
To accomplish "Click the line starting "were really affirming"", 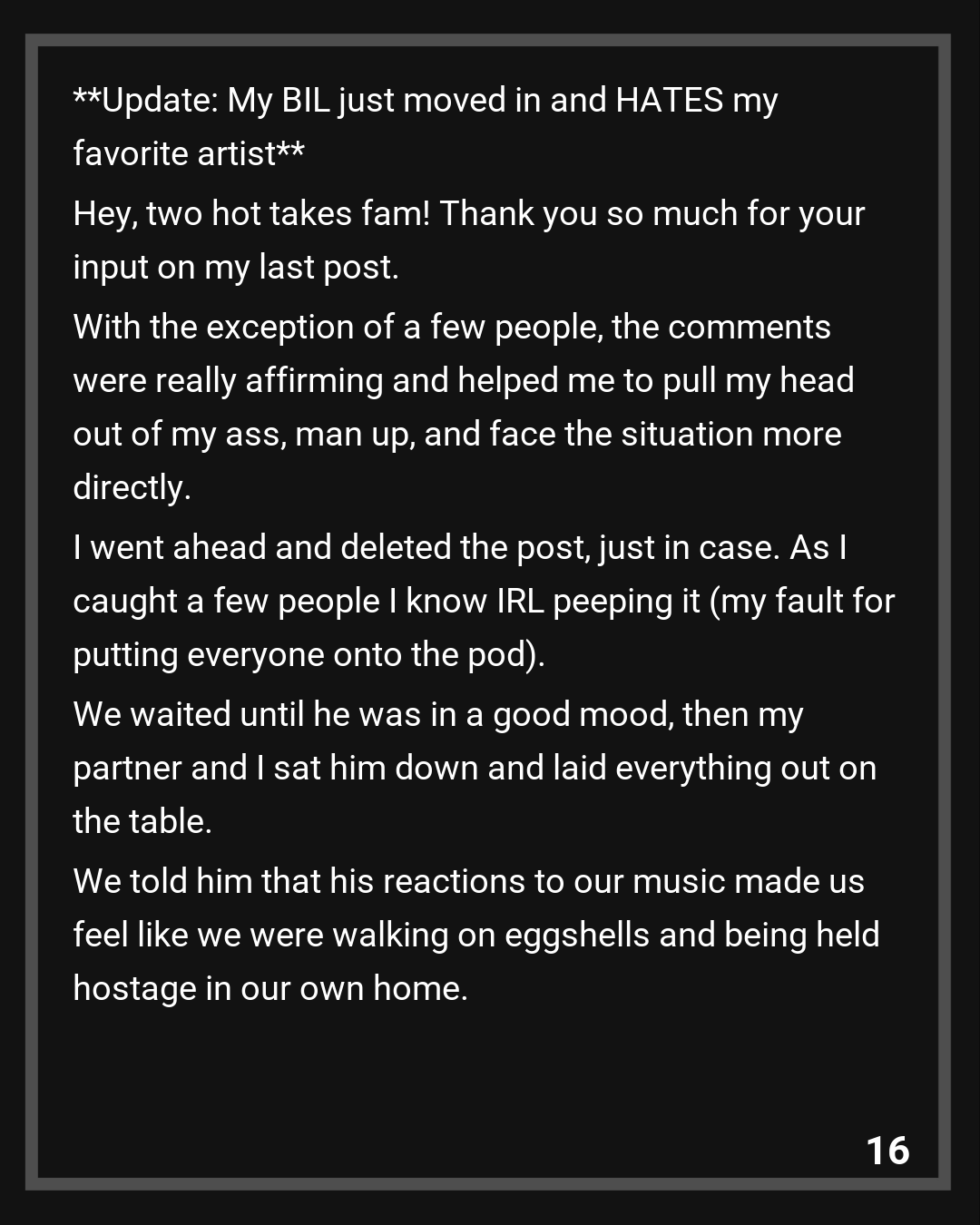I will pos(463,381).
